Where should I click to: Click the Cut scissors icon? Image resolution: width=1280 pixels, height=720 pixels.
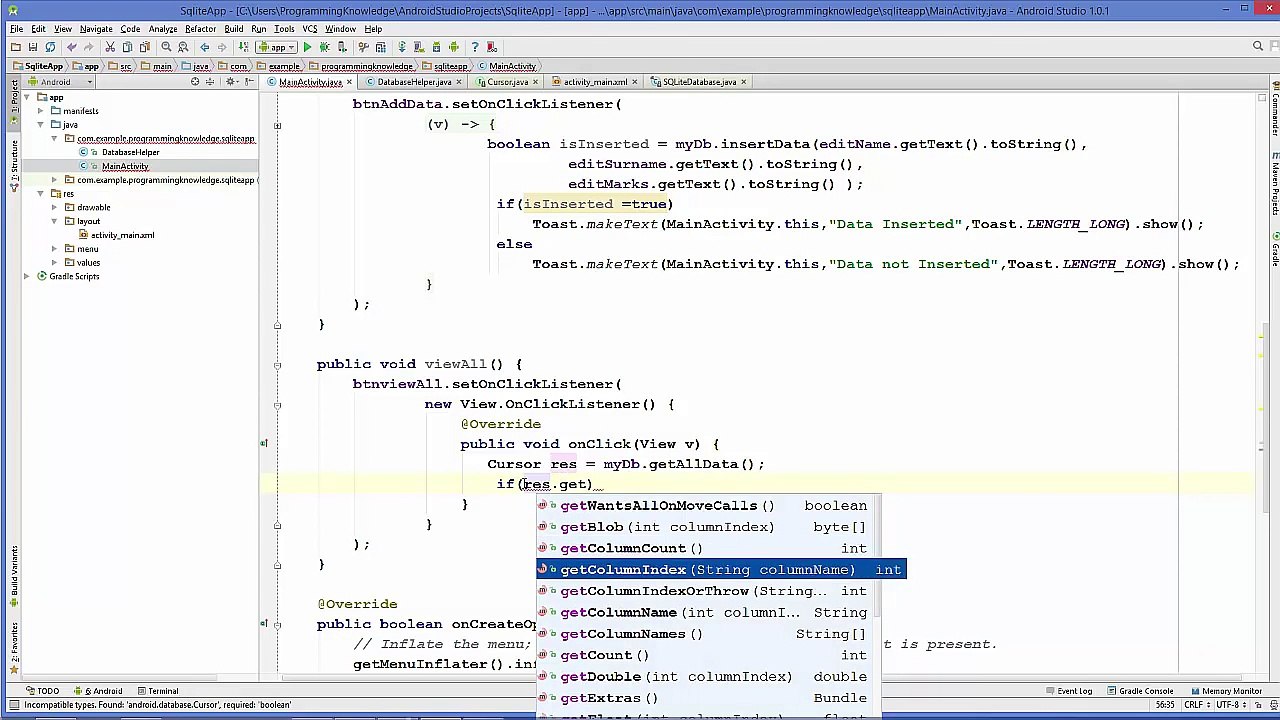[x=110, y=47]
